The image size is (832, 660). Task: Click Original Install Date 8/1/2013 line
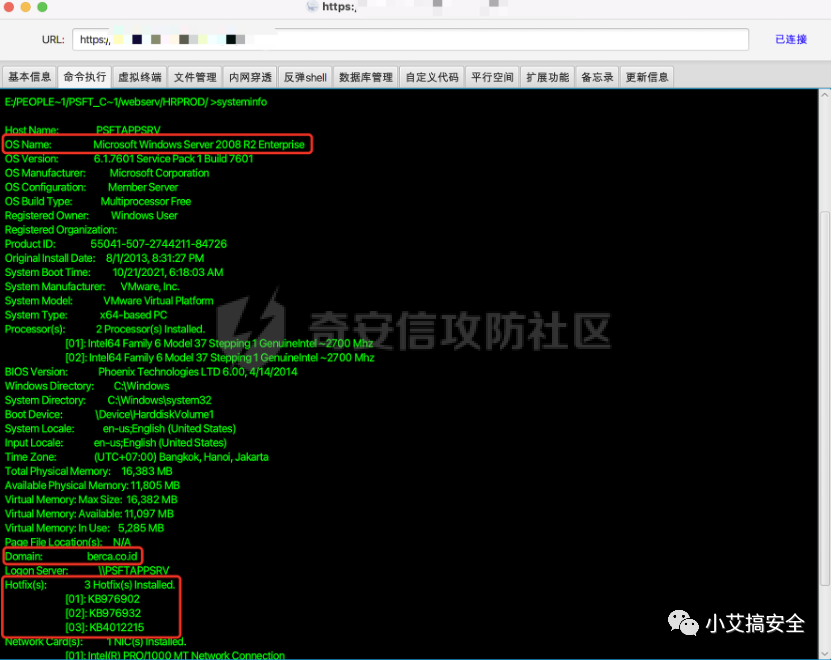click(x=105, y=258)
